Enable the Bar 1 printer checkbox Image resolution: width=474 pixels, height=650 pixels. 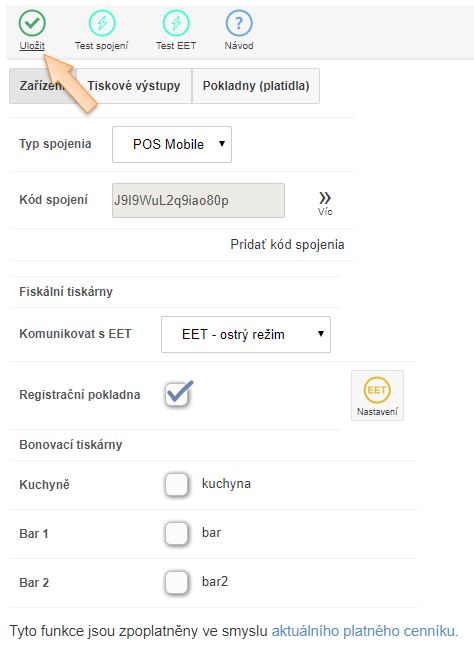[x=177, y=533]
